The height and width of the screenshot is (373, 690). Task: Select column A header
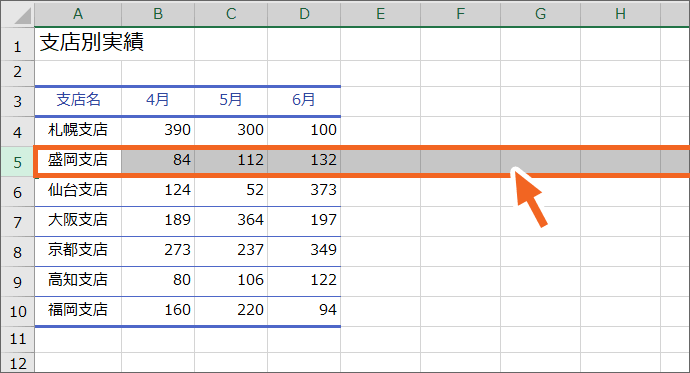(78, 14)
